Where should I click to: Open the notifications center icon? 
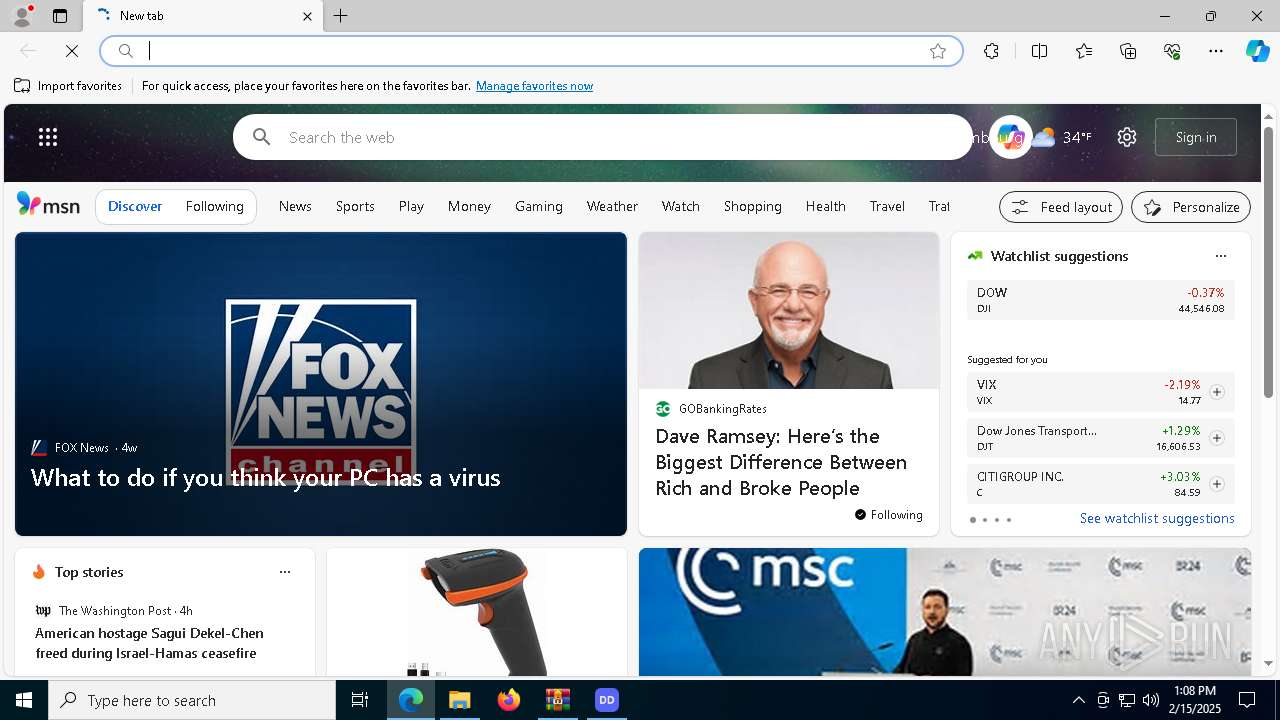click(x=1247, y=700)
